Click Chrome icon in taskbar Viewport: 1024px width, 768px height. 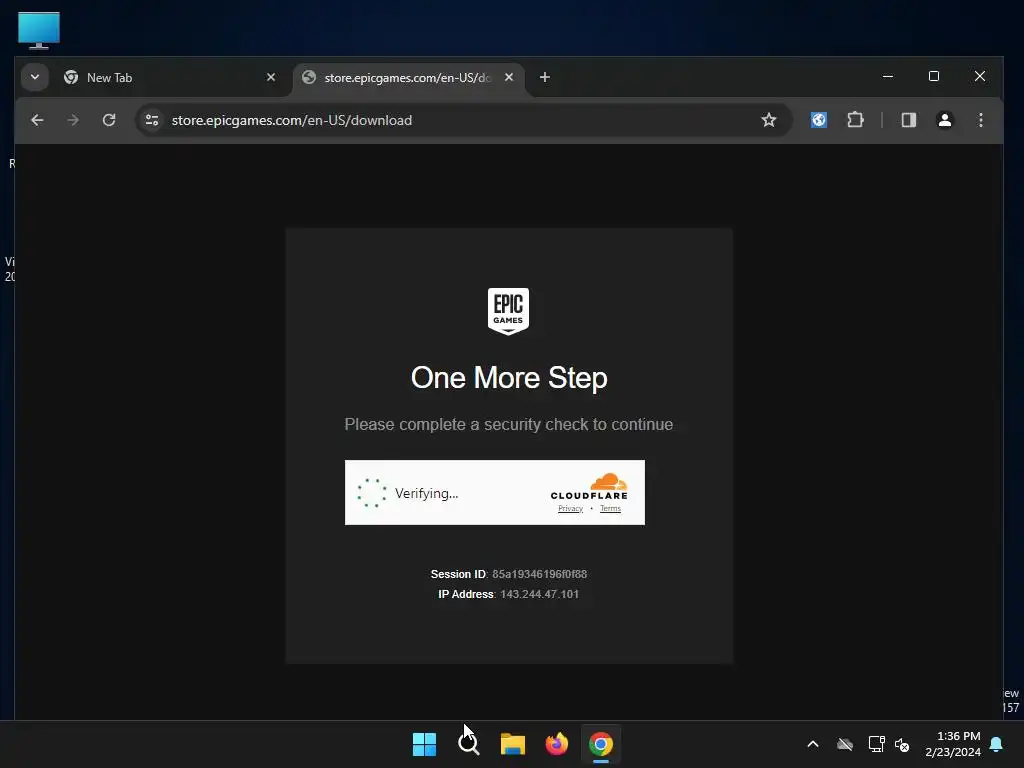coord(601,744)
